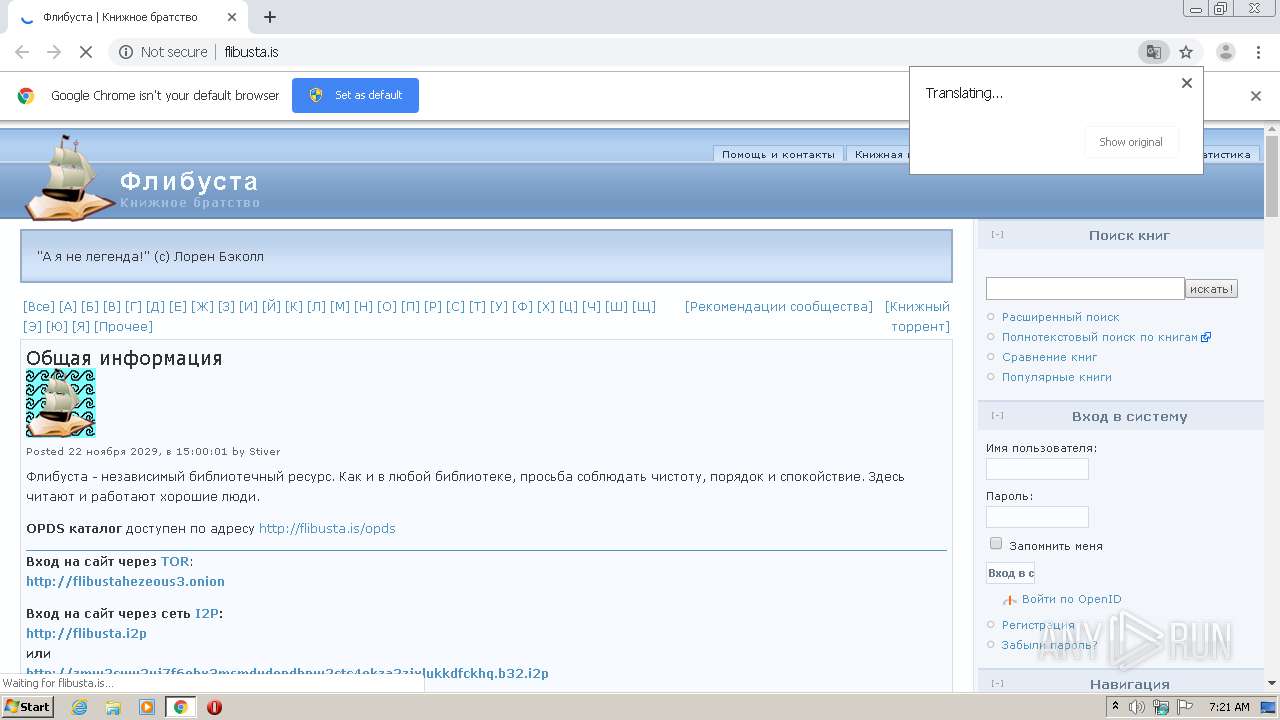Click the Google Translate icon in address bar

coord(1153,52)
